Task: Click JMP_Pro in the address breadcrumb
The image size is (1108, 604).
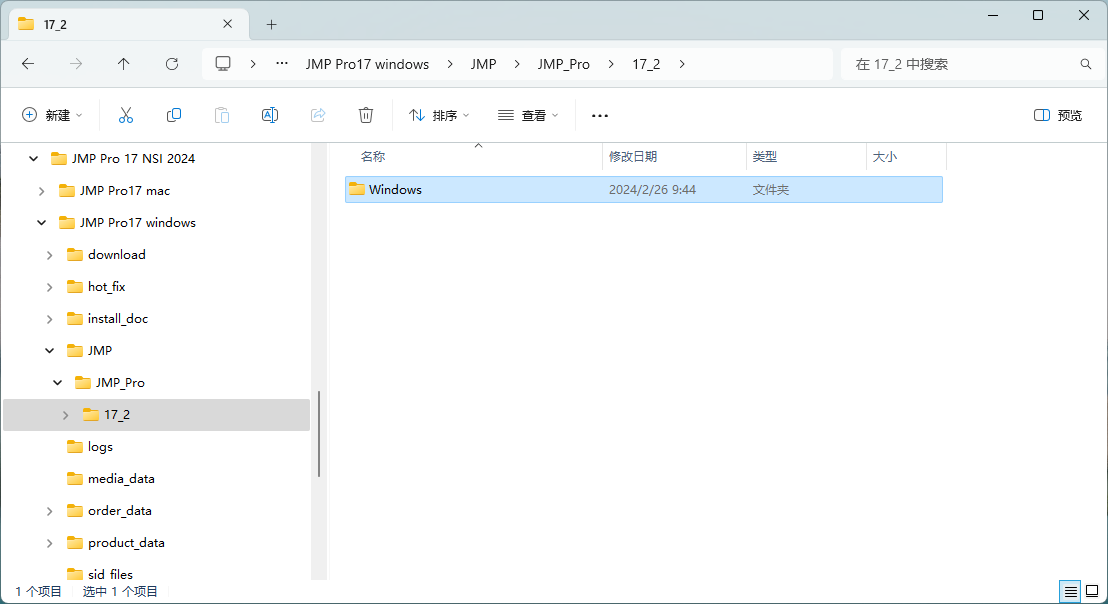Action: pos(563,64)
